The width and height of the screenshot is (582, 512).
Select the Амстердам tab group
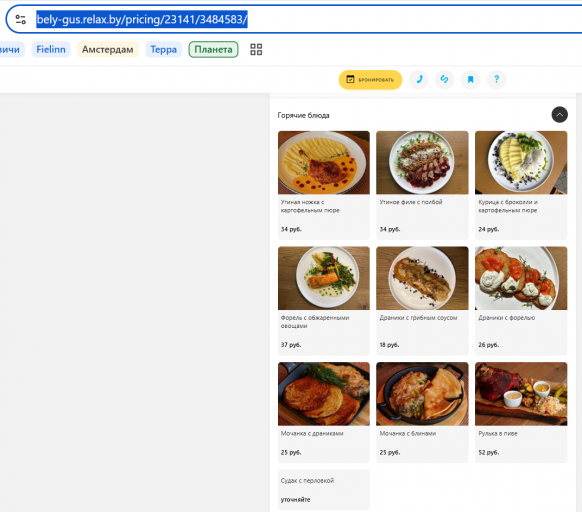tap(108, 49)
